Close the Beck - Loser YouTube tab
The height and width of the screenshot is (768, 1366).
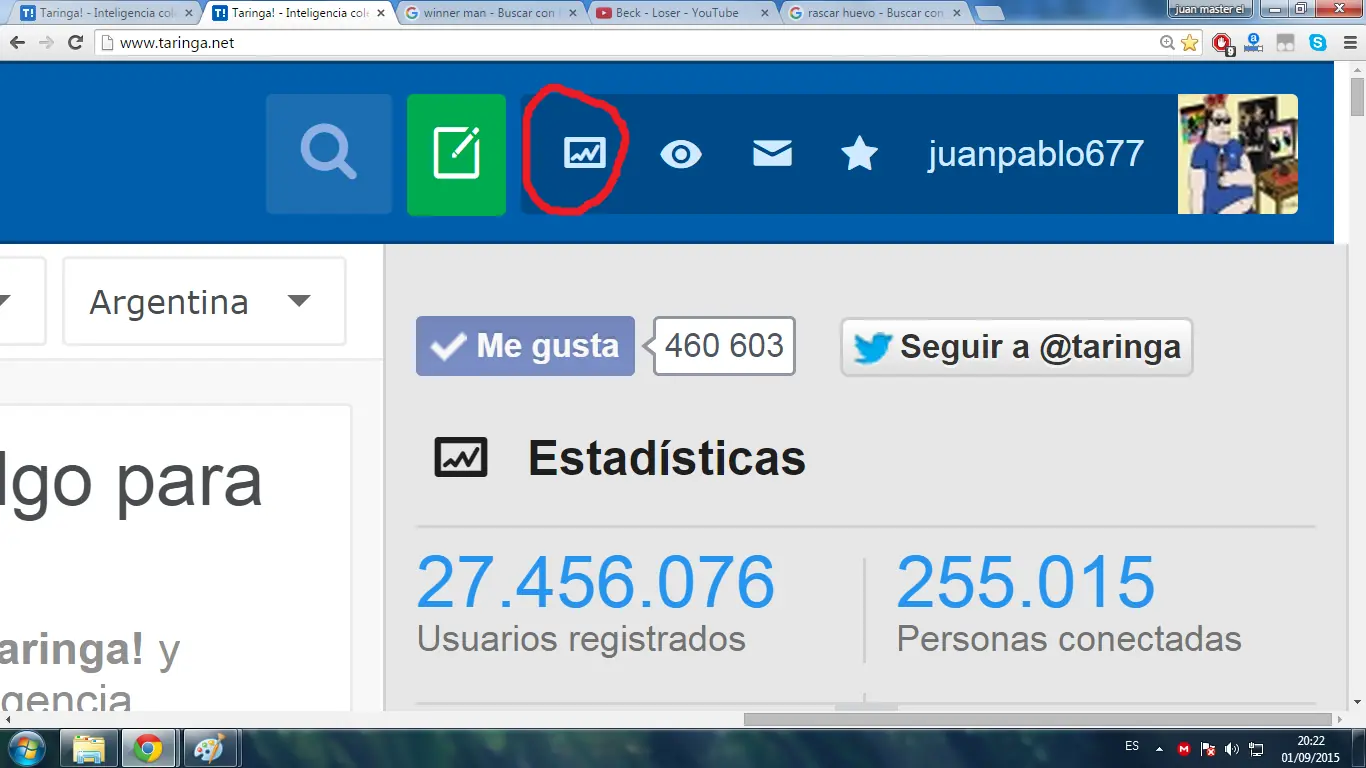[763, 13]
